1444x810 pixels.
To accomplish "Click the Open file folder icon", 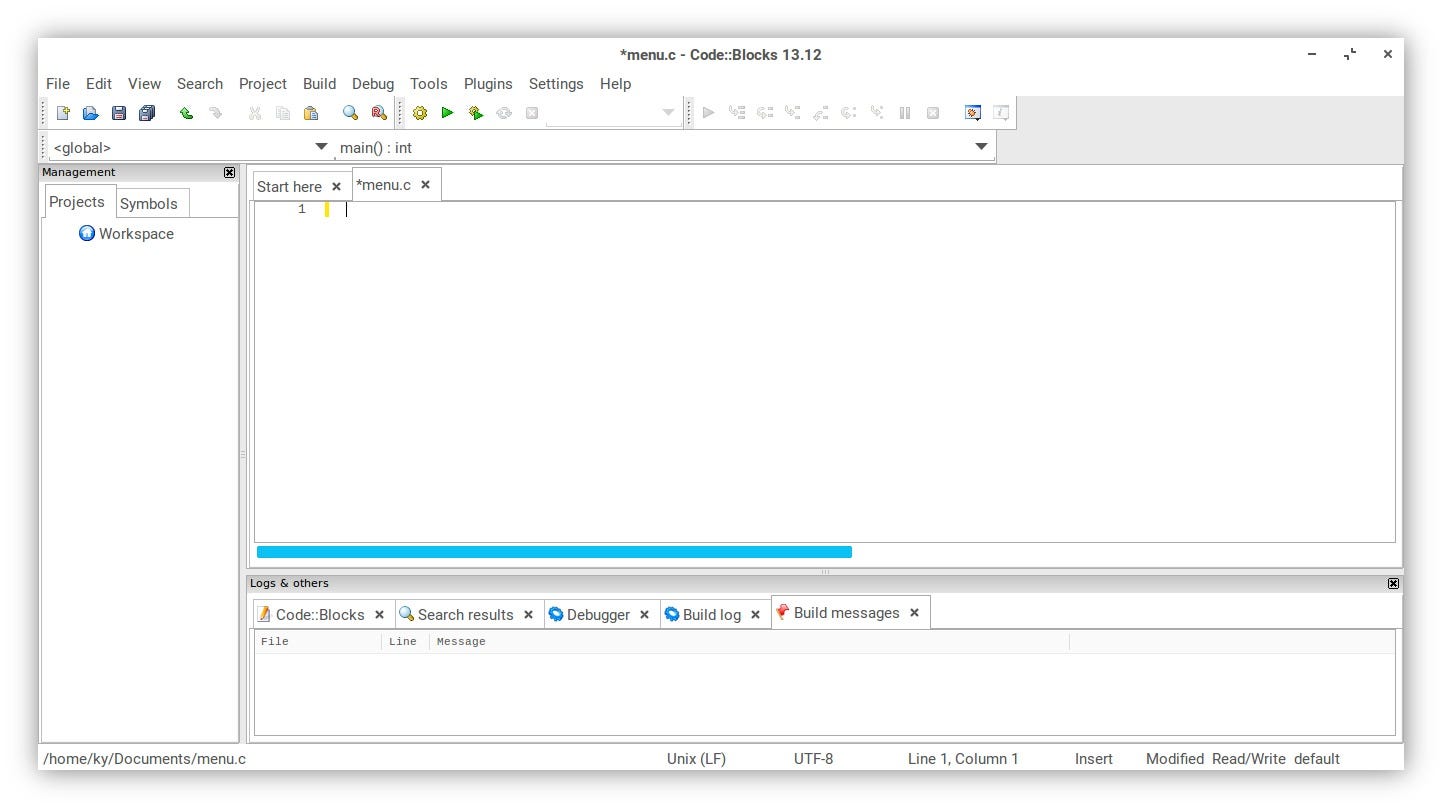I will (90, 113).
